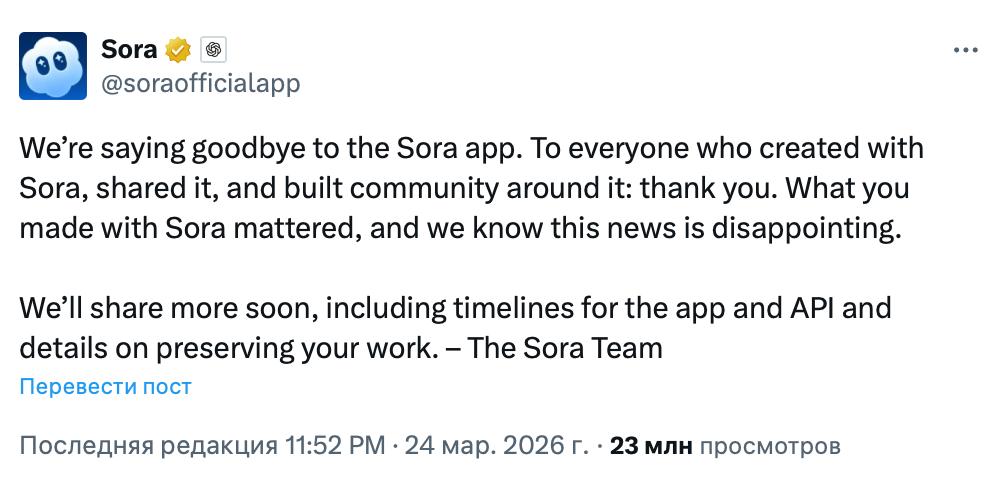Click the 24 мар. 2026 г. date

coord(496,445)
